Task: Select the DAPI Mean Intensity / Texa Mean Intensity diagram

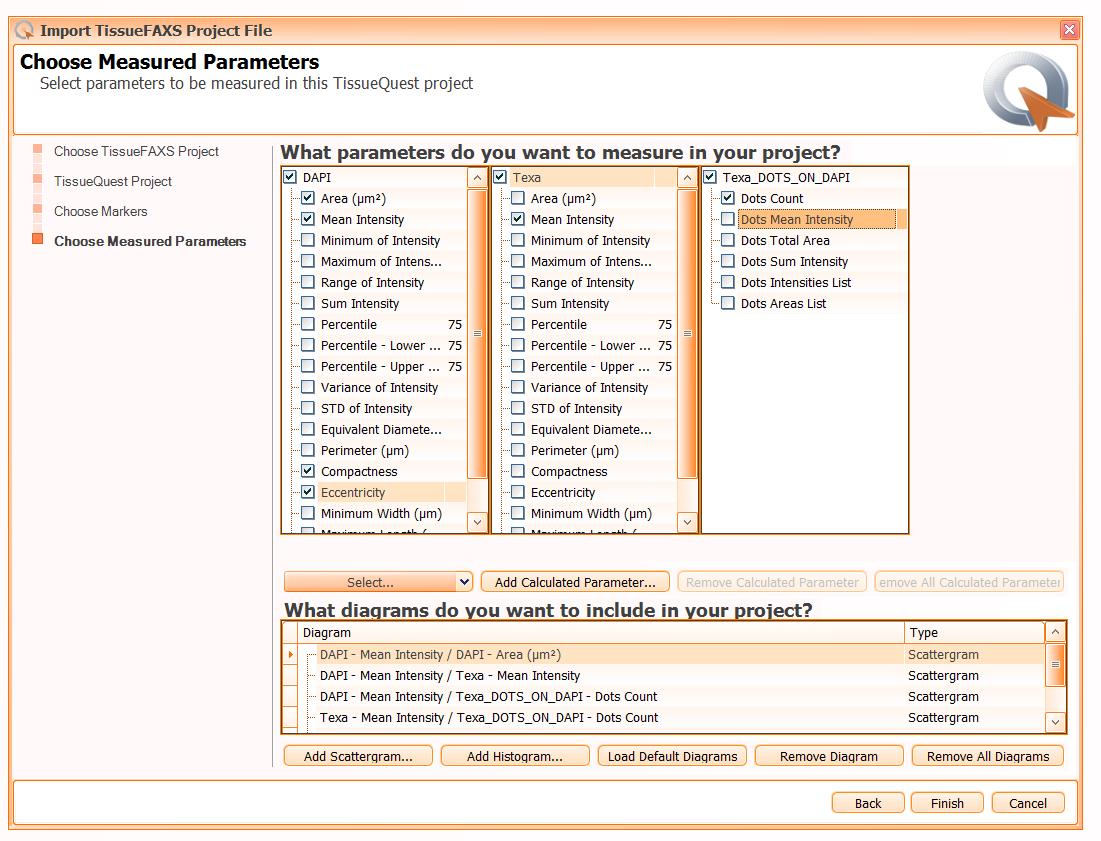Action: 449,675
